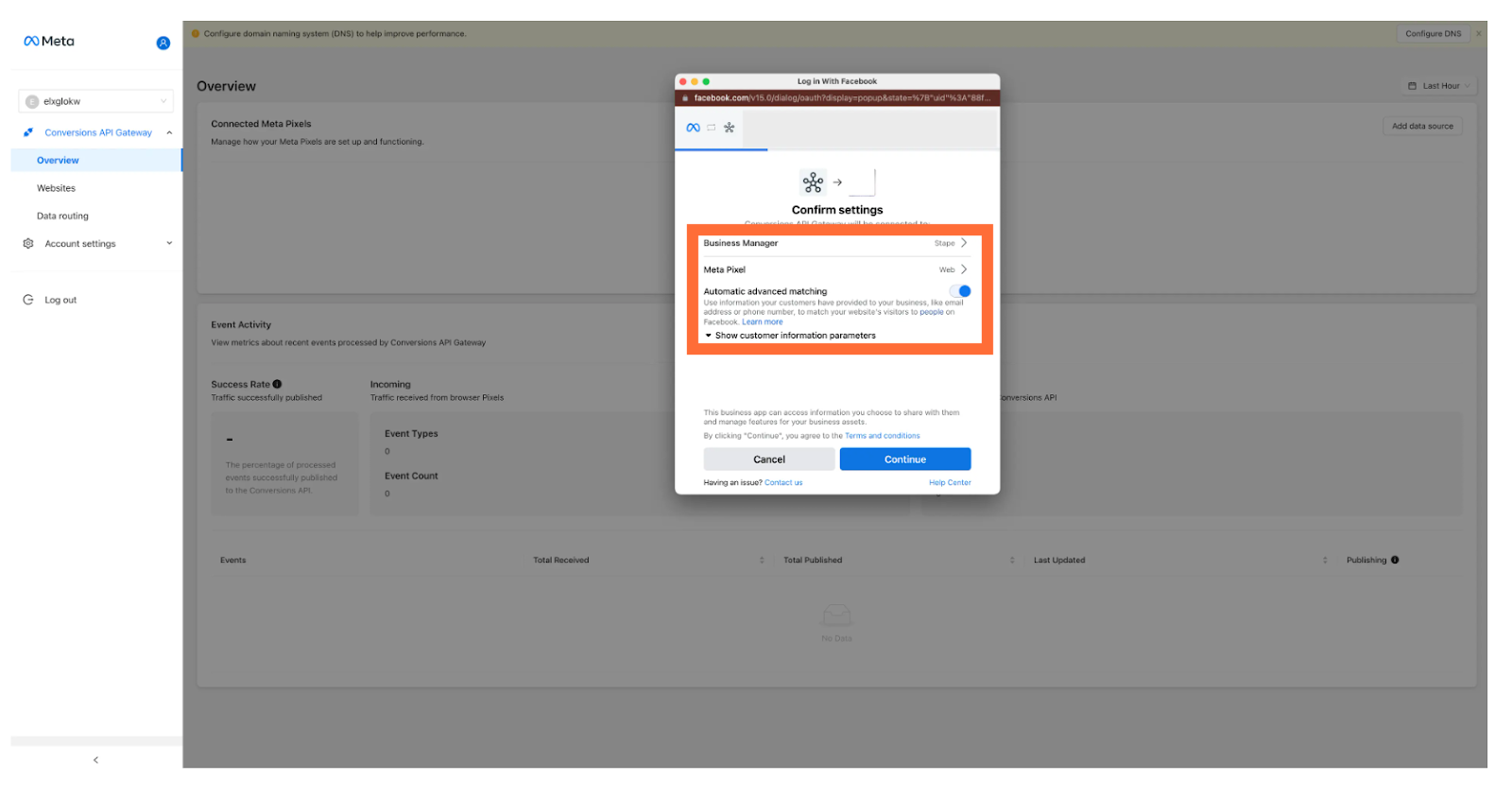This screenshot has width=1512, height=798.
Task: Click the Connected Meta Pixels heading
Action: [261, 124]
